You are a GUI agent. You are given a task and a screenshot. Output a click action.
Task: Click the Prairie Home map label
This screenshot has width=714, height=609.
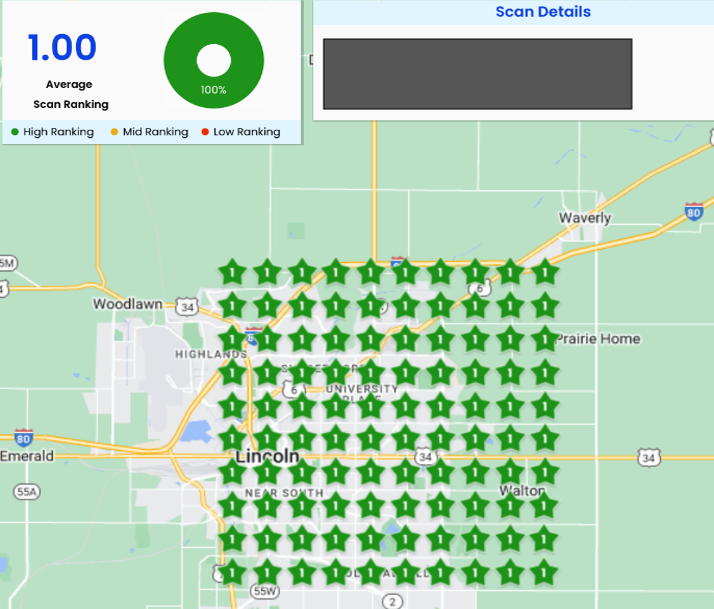tap(598, 339)
